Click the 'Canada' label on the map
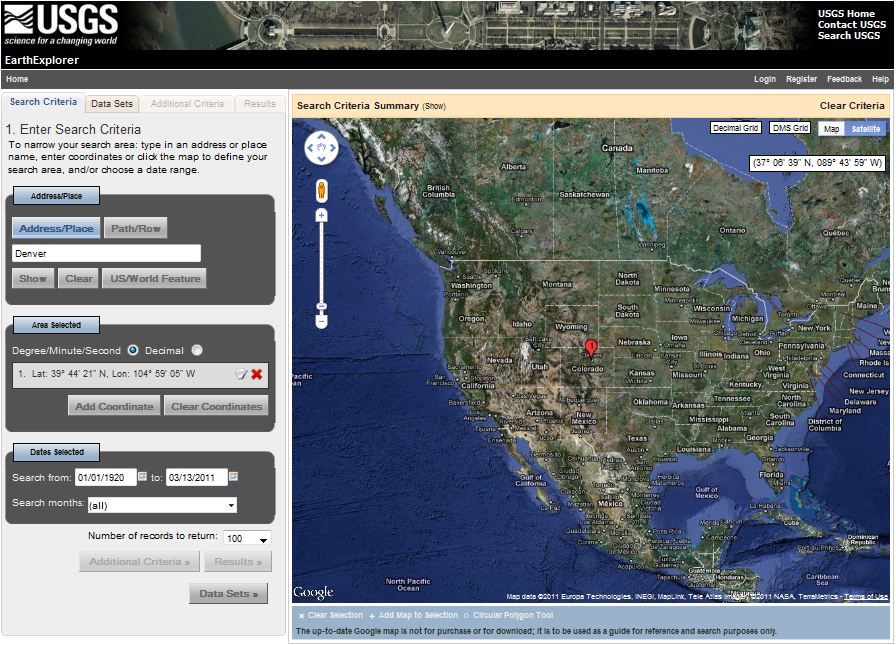The width and height of the screenshot is (896, 645). tap(617, 148)
